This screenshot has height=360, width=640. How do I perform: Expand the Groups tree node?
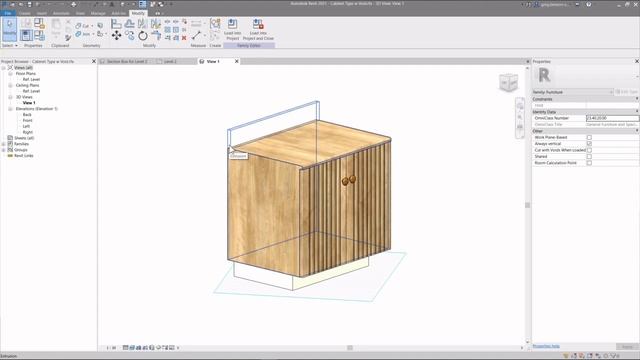tap(4, 150)
